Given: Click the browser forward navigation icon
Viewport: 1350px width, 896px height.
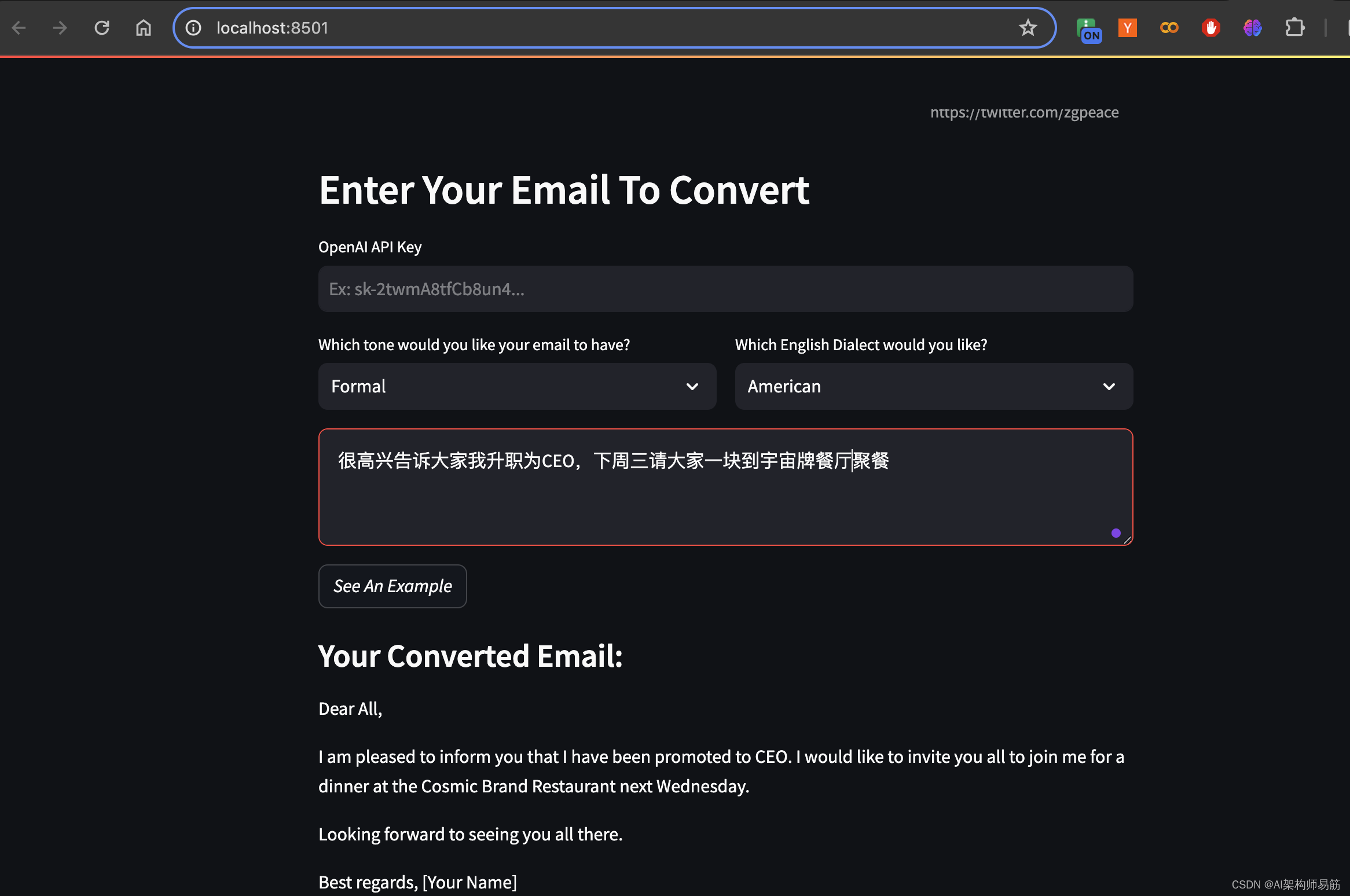Looking at the screenshot, I should point(59,27).
